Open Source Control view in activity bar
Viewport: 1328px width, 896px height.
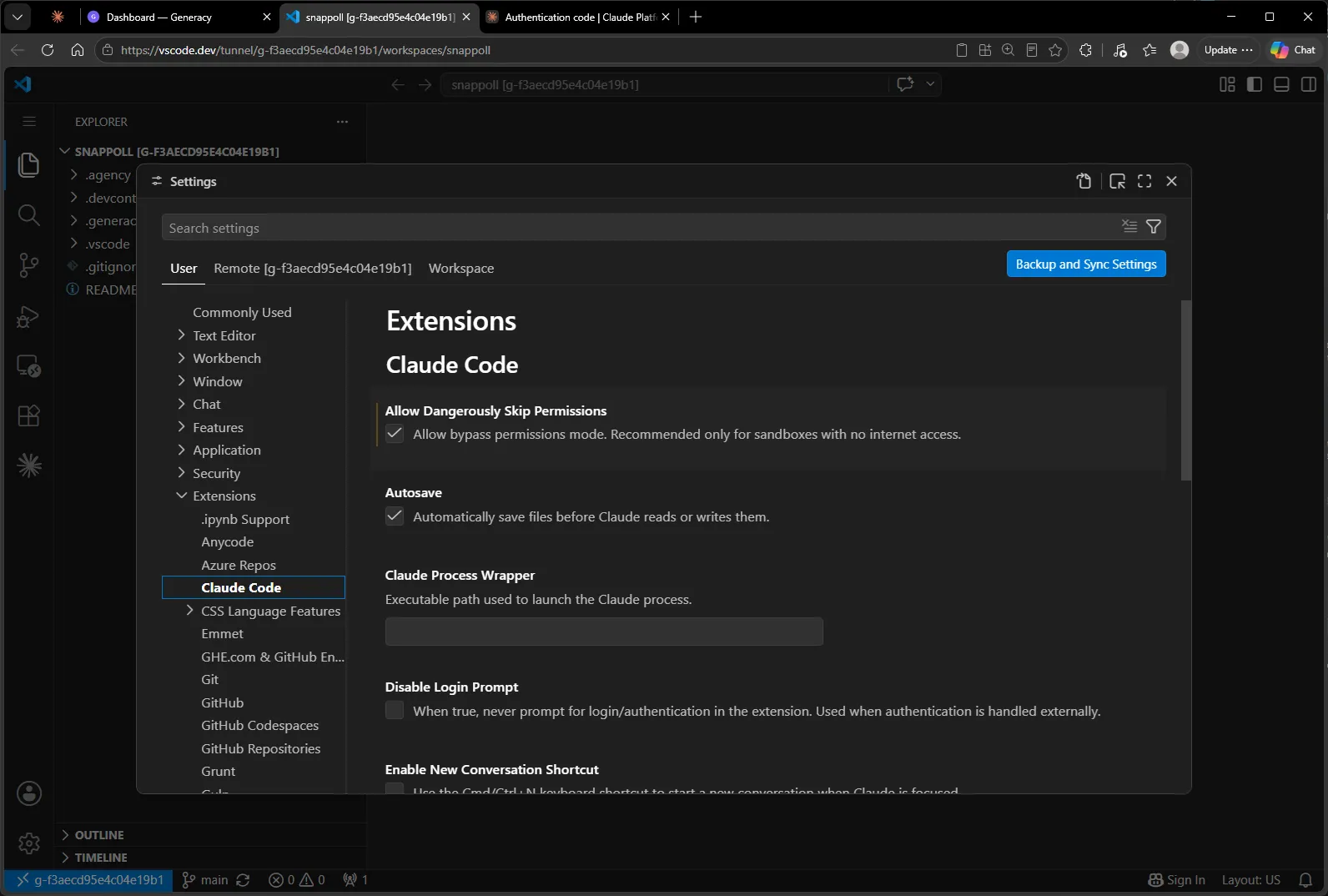(29, 265)
